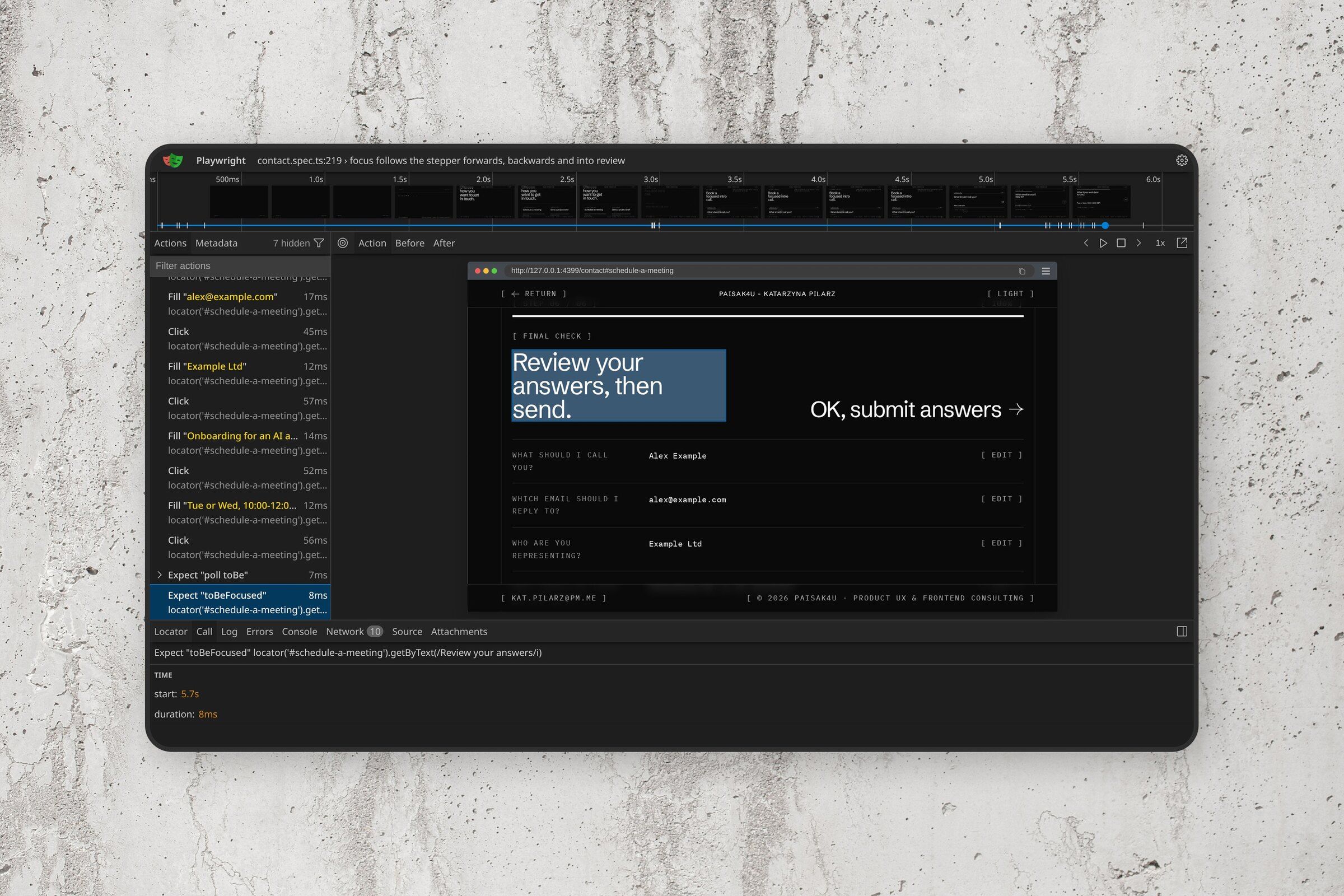The width and height of the screenshot is (1344, 896).
Task: Play the trace playback
Action: click(1103, 243)
